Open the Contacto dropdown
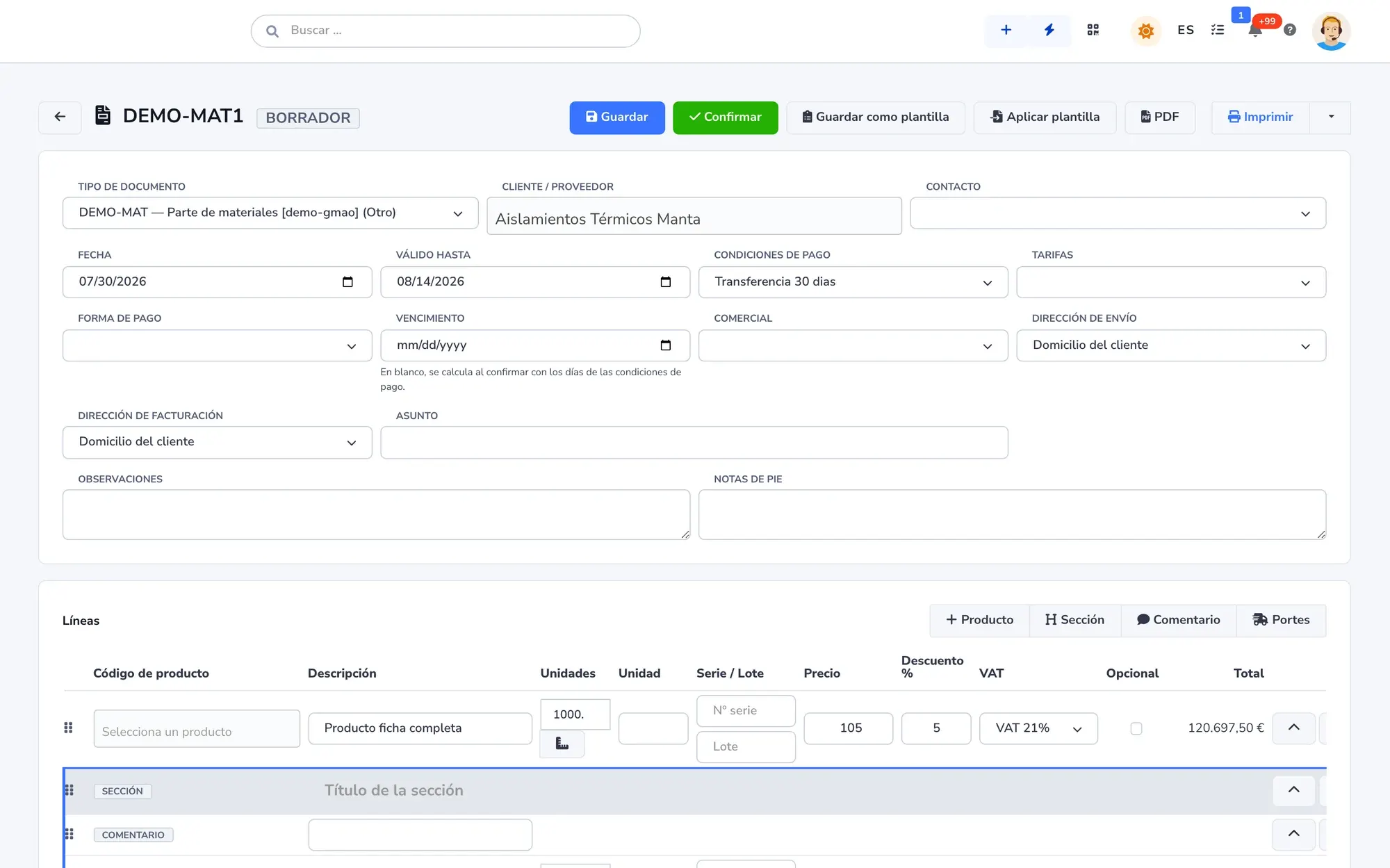Image resolution: width=1390 pixels, height=868 pixels. (x=1118, y=213)
